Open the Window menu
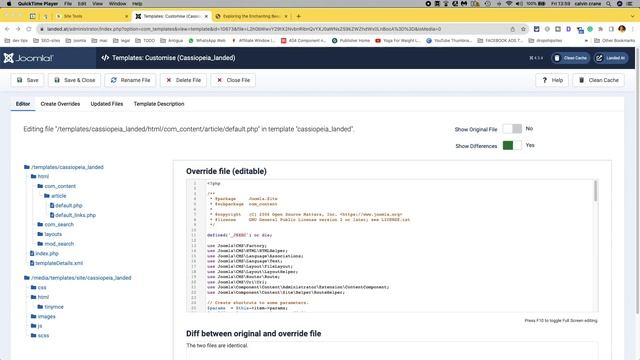The image size is (640, 360). click(x=118, y=4)
